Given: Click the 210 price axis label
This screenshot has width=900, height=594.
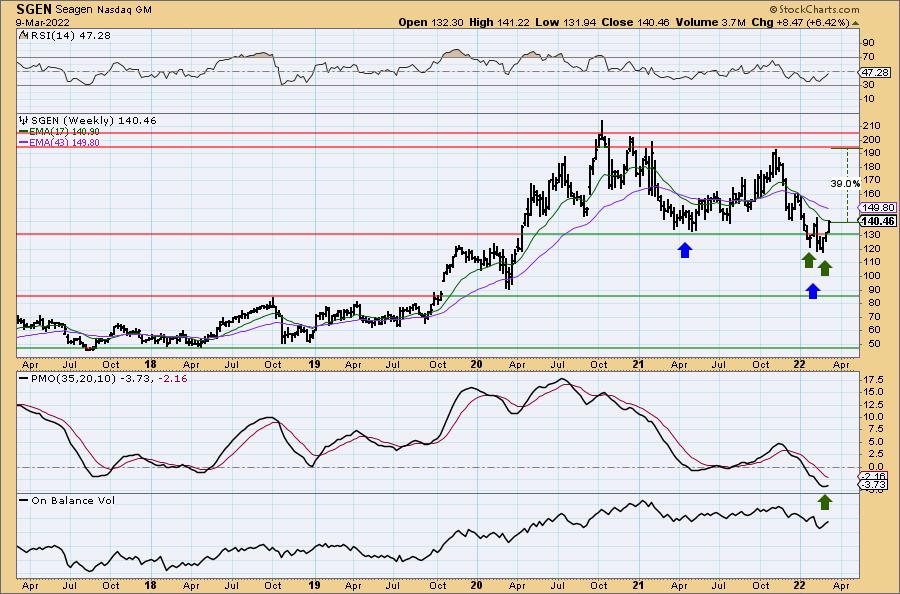Looking at the screenshot, I should coord(871,126).
